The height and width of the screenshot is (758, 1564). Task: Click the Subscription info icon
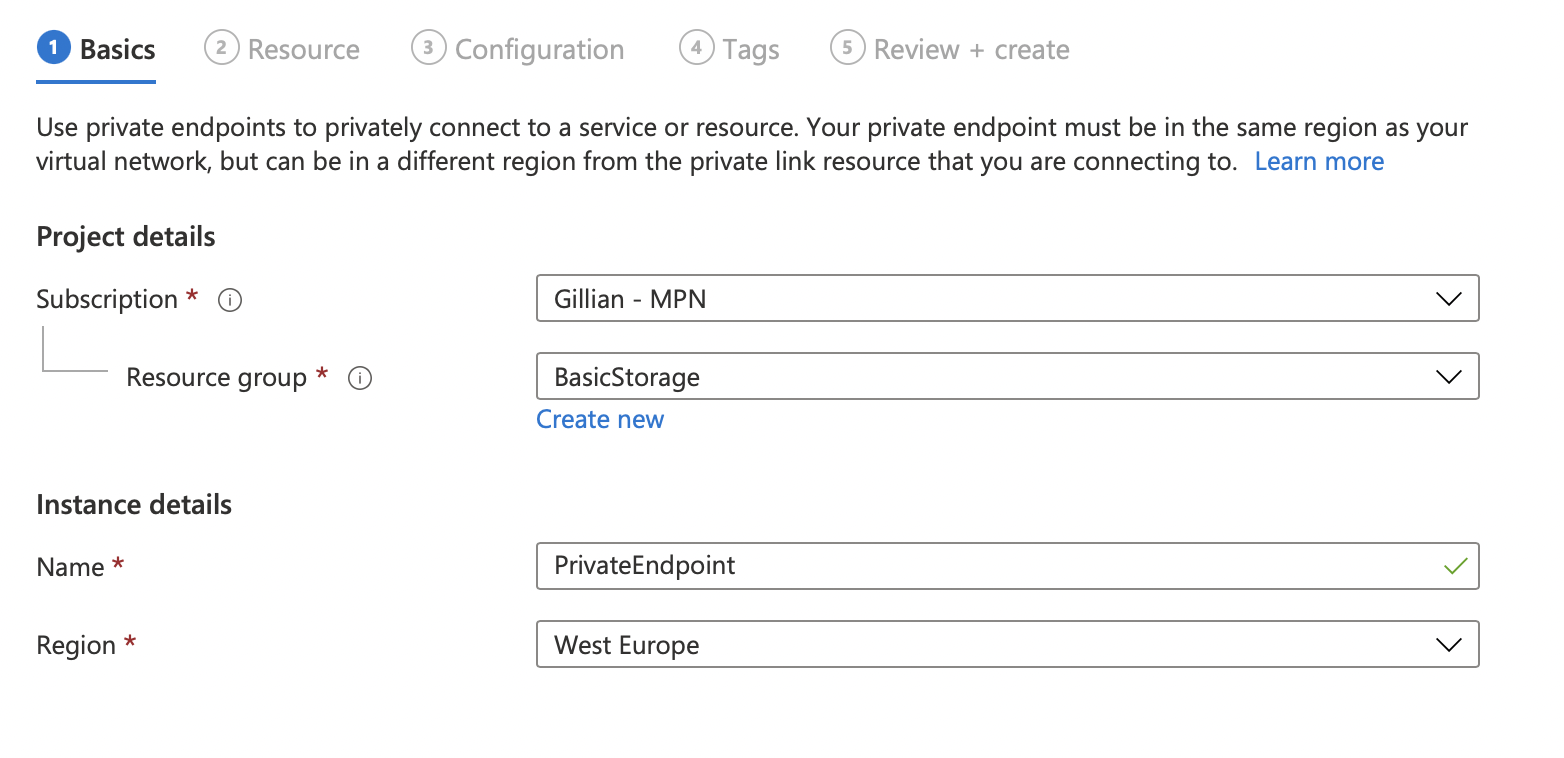(x=229, y=299)
